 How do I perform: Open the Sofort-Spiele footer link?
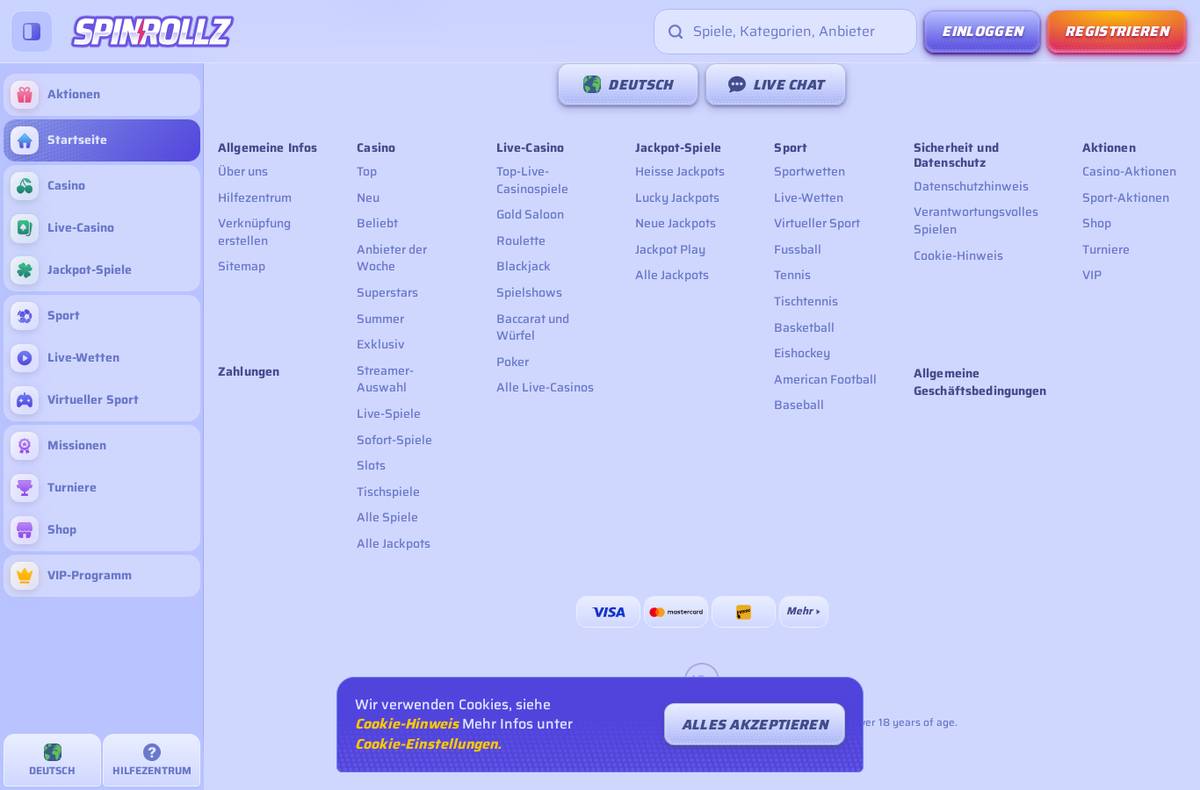pos(394,440)
